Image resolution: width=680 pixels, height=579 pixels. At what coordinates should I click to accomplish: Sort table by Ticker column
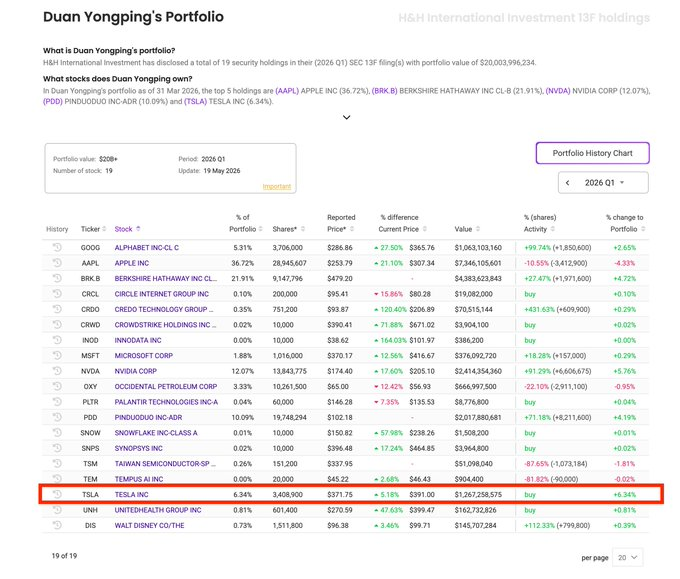tap(93, 229)
